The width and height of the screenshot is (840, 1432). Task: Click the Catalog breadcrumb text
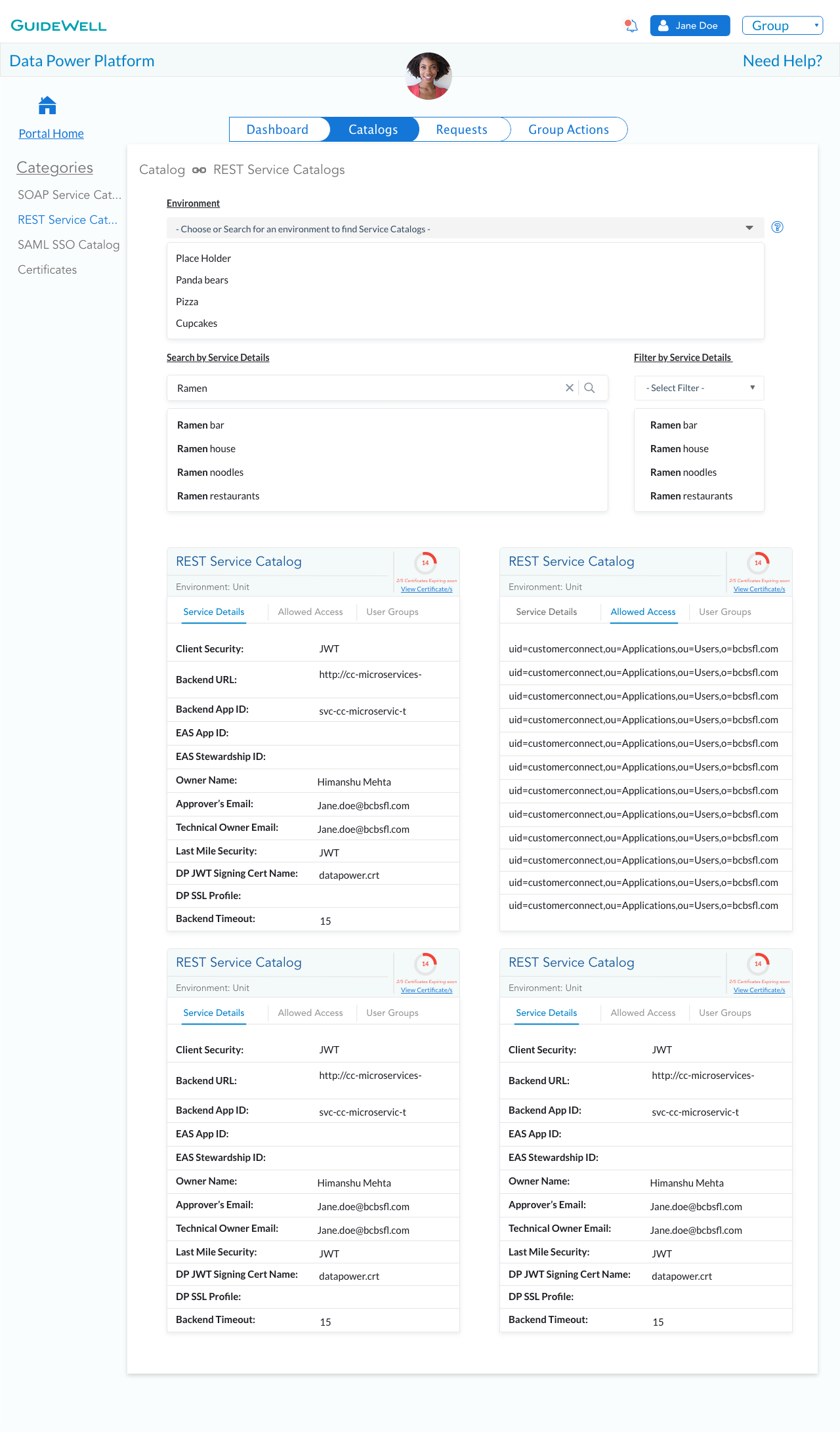click(162, 170)
